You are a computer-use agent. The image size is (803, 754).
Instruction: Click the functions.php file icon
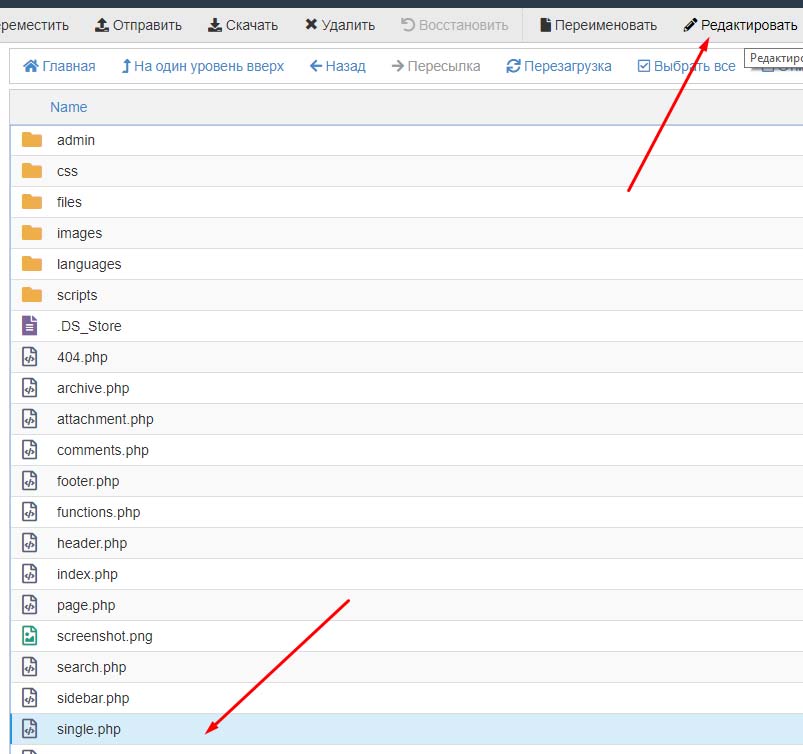(x=30, y=512)
